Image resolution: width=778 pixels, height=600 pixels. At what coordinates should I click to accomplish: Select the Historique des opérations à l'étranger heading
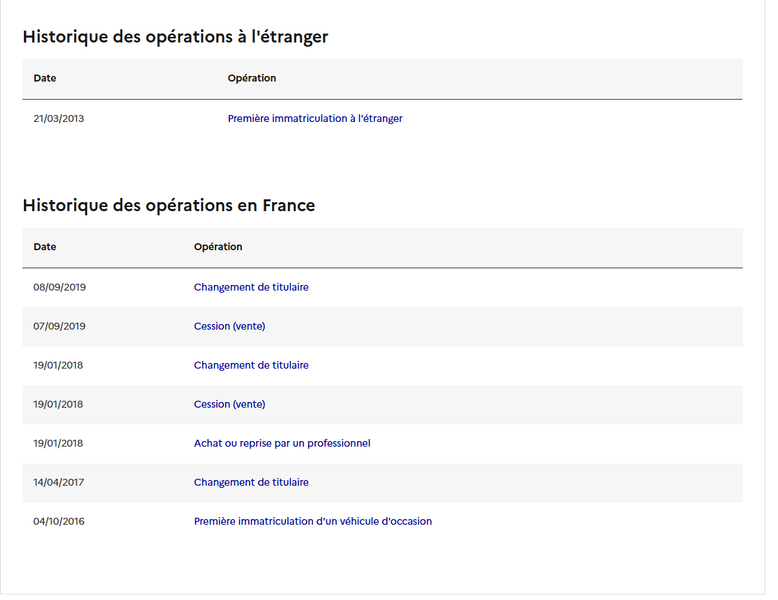point(176,37)
